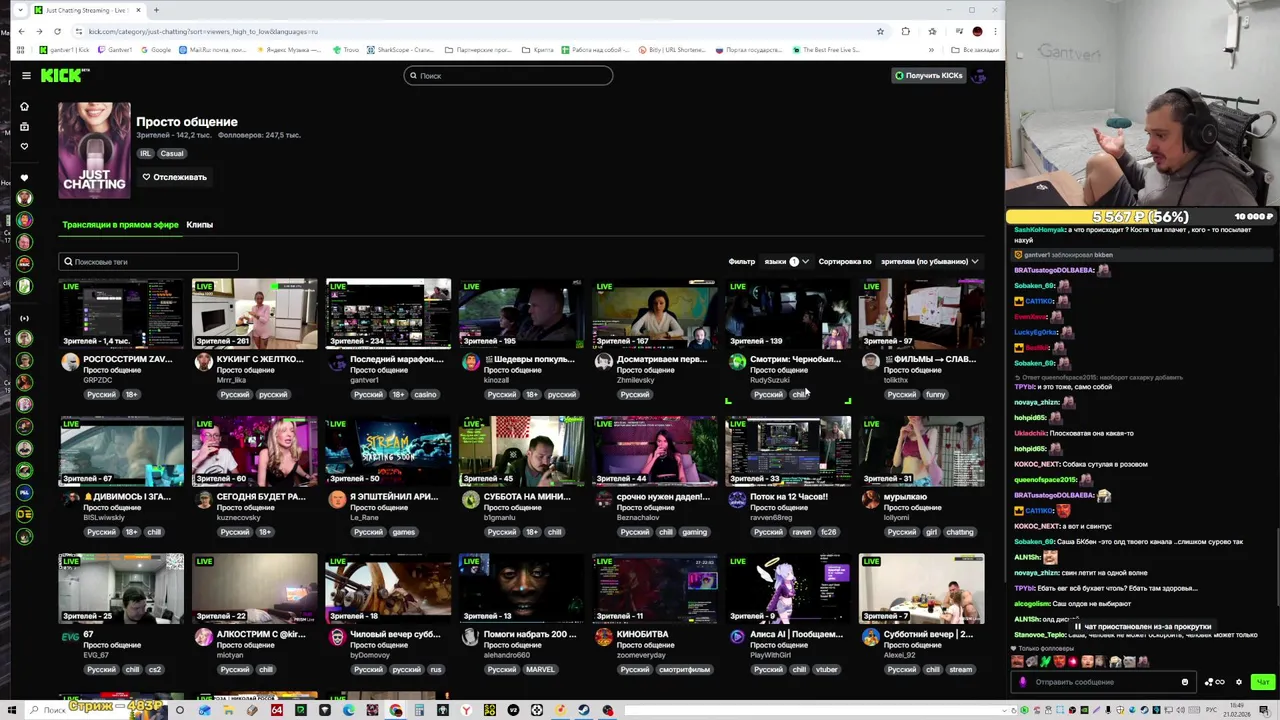1280x720 pixels.
Task: Open the Browse icon in left sidebar
Action: coord(24,127)
